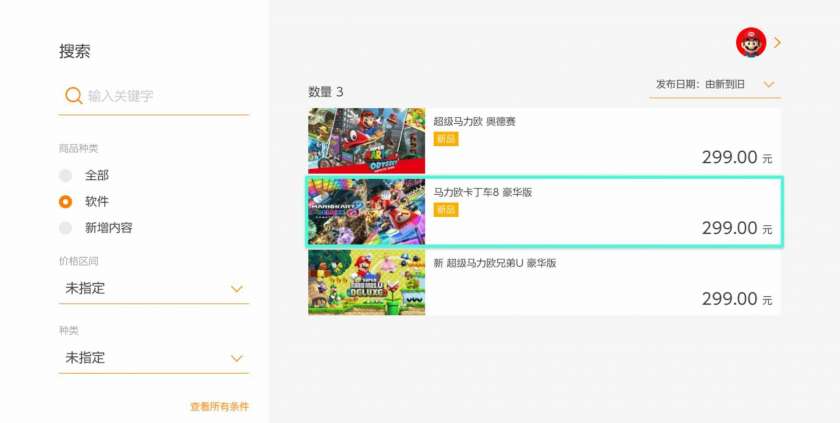Select the 超级马力欧 奥德赛 list entry
This screenshot has height=423, width=840.
click(544, 141)
